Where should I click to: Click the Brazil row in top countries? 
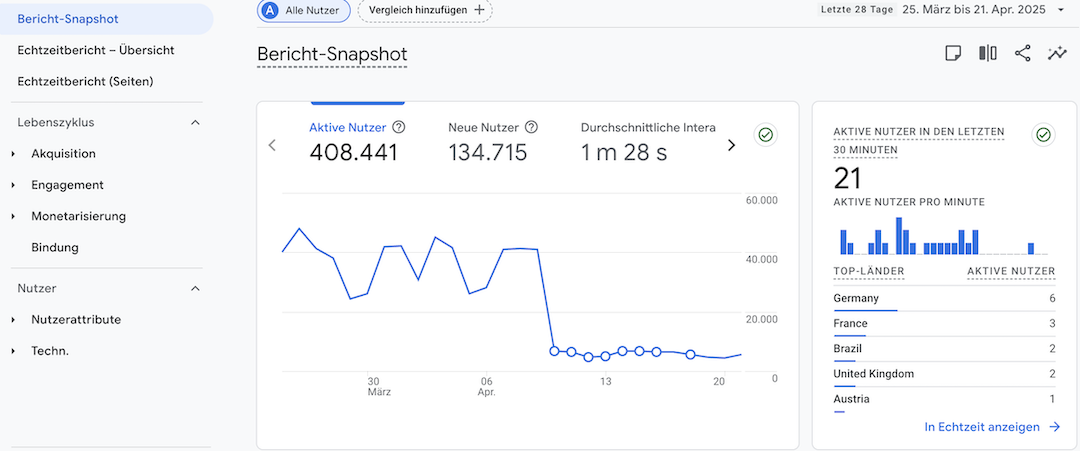944,349
